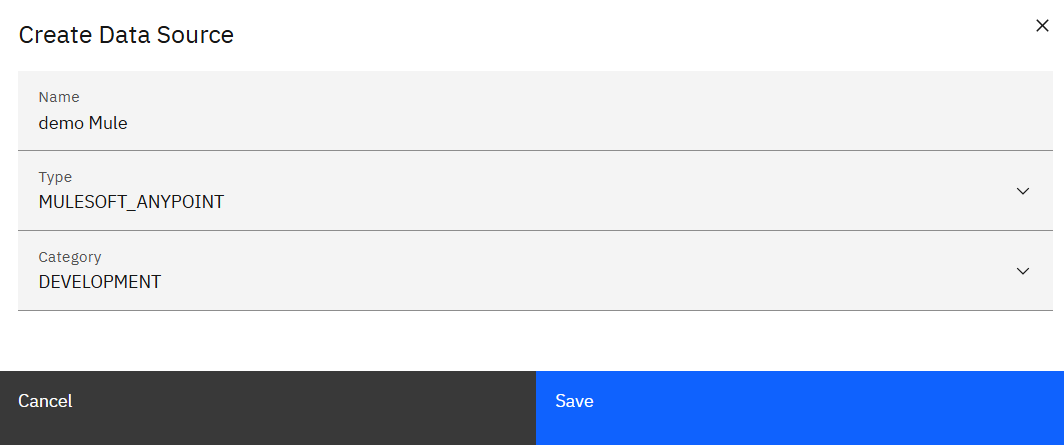The height and width of the screenshot is (445, 1064).
Task: Click the DEVELOPMENT category value
Action: pos(100,282)
